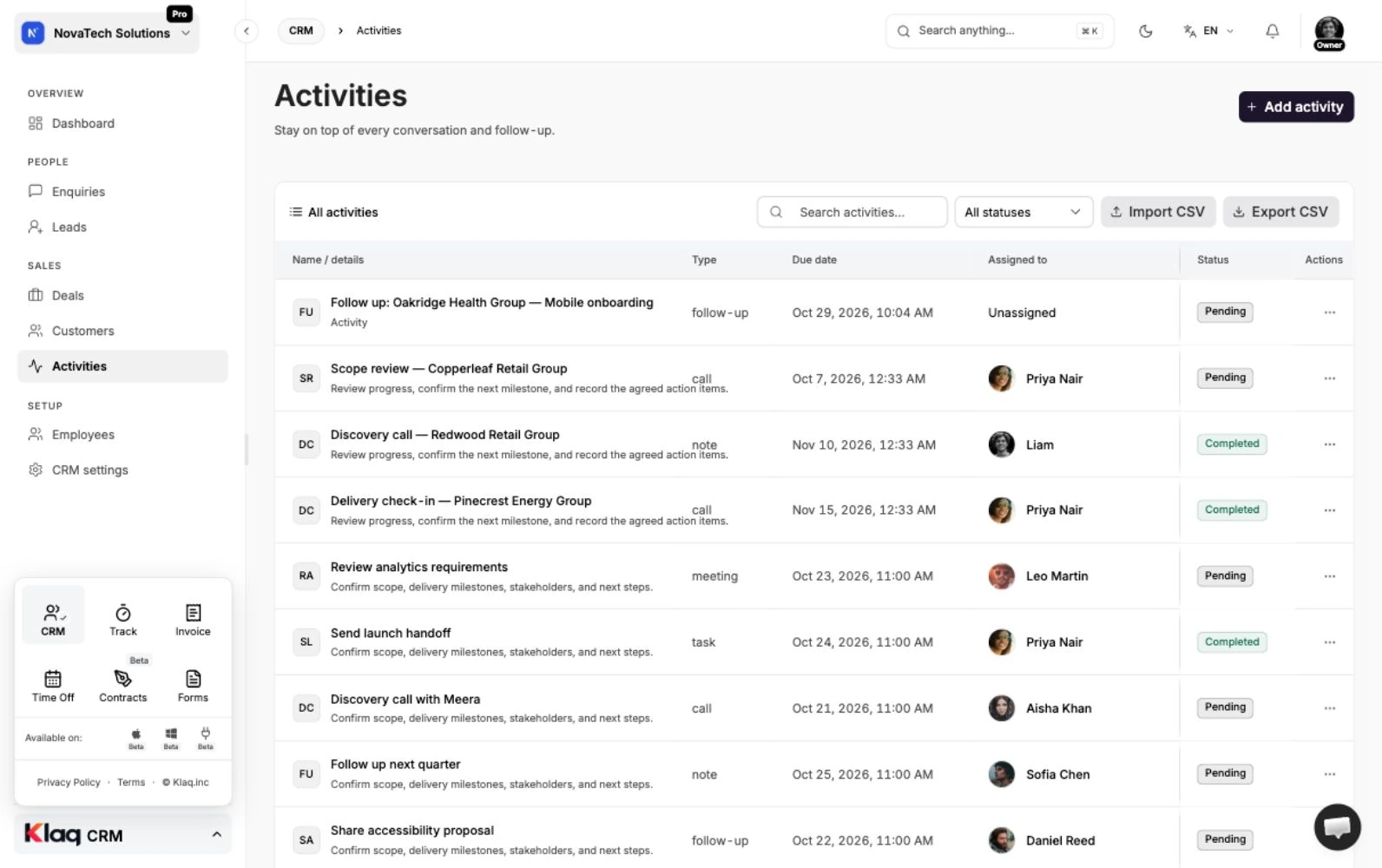
Task: Open the All statuses filter dropdown
Action: tap(1023, 213)
